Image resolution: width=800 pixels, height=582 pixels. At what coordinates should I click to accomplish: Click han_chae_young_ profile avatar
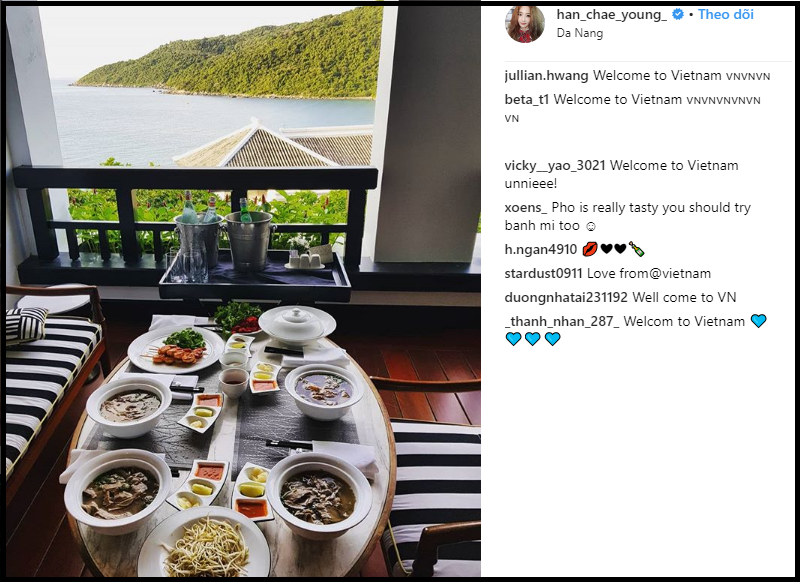click(525, 24)
